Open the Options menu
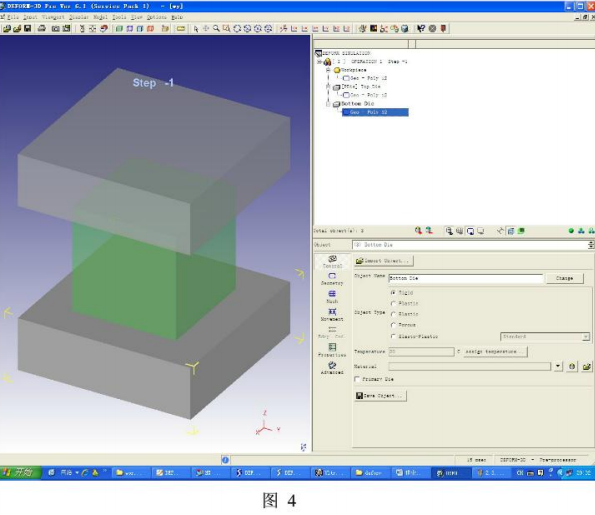Viewport: 595px width, 515px height. (157, 17)
